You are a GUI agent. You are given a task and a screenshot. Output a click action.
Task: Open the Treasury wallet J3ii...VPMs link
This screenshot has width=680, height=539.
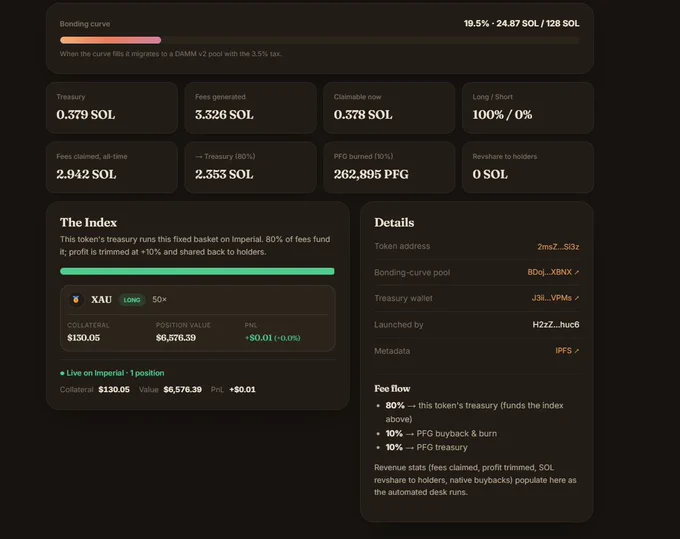pyautogui.click(x=551, y=298)
